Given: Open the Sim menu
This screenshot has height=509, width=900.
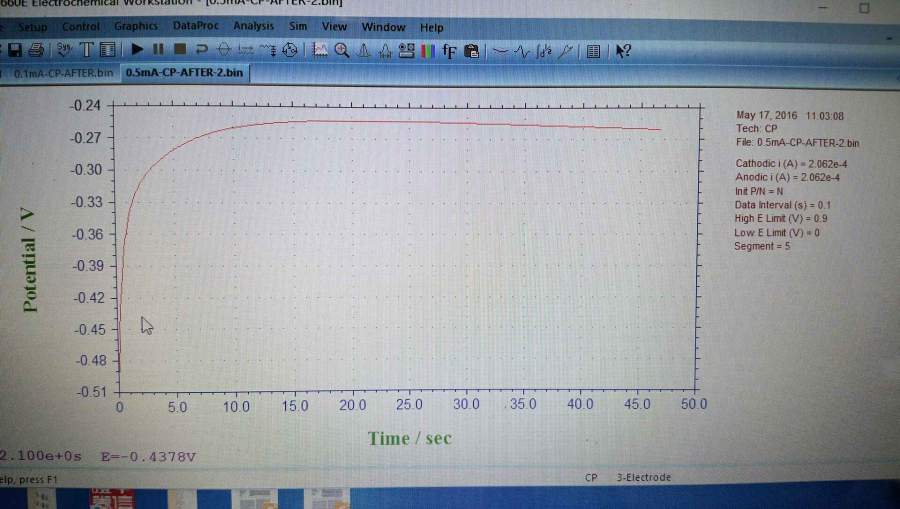Looking at the screenshot, I should point(298,26).
